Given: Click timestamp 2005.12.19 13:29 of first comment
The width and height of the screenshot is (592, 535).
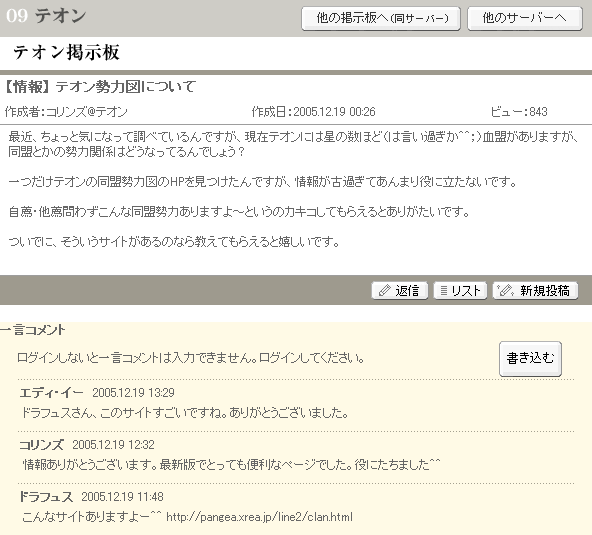Looking at the screenshot, I should (x=133, y=393).
